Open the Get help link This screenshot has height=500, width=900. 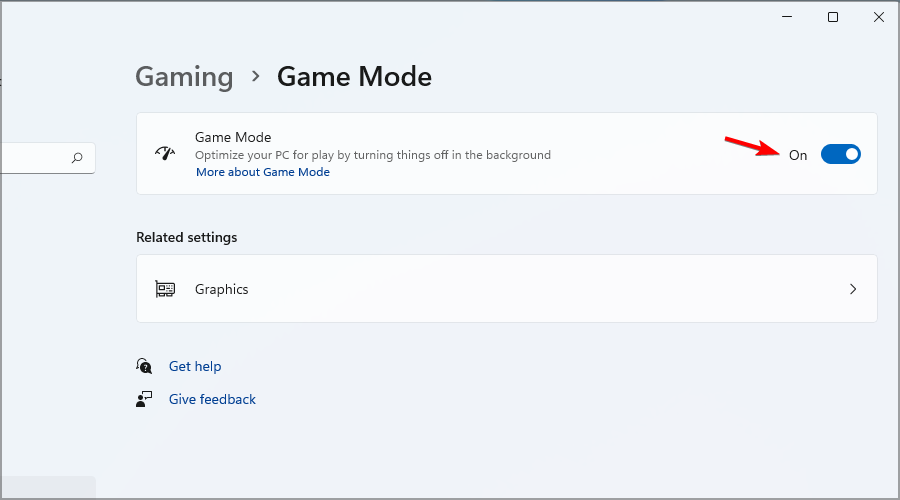pyautogui.click(x=195, y=366)
